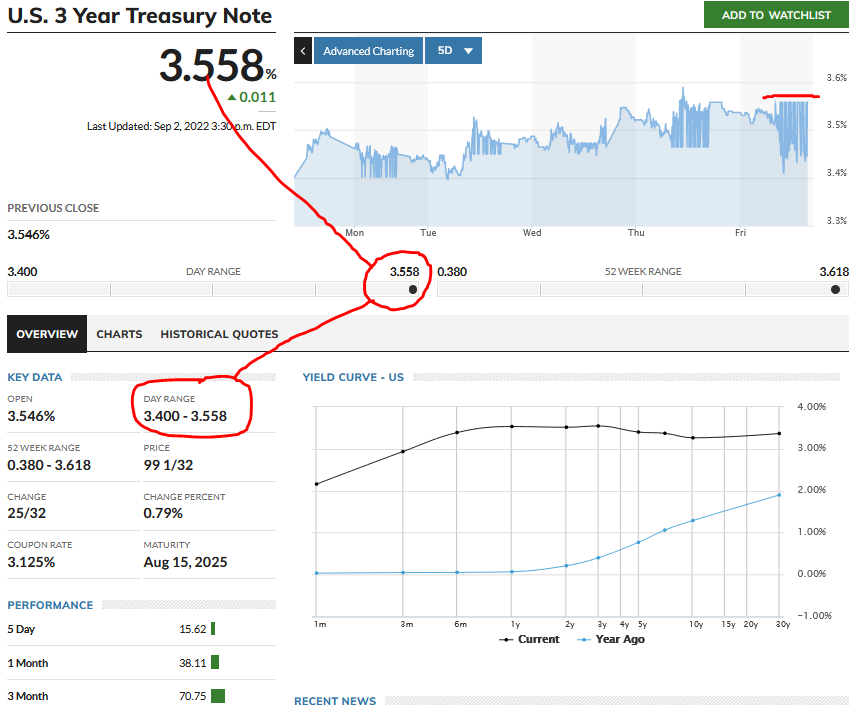The image size is (856, 707).
Task: Click the back chevron beside Advanced Charting
Action: [x=303, y=51]
